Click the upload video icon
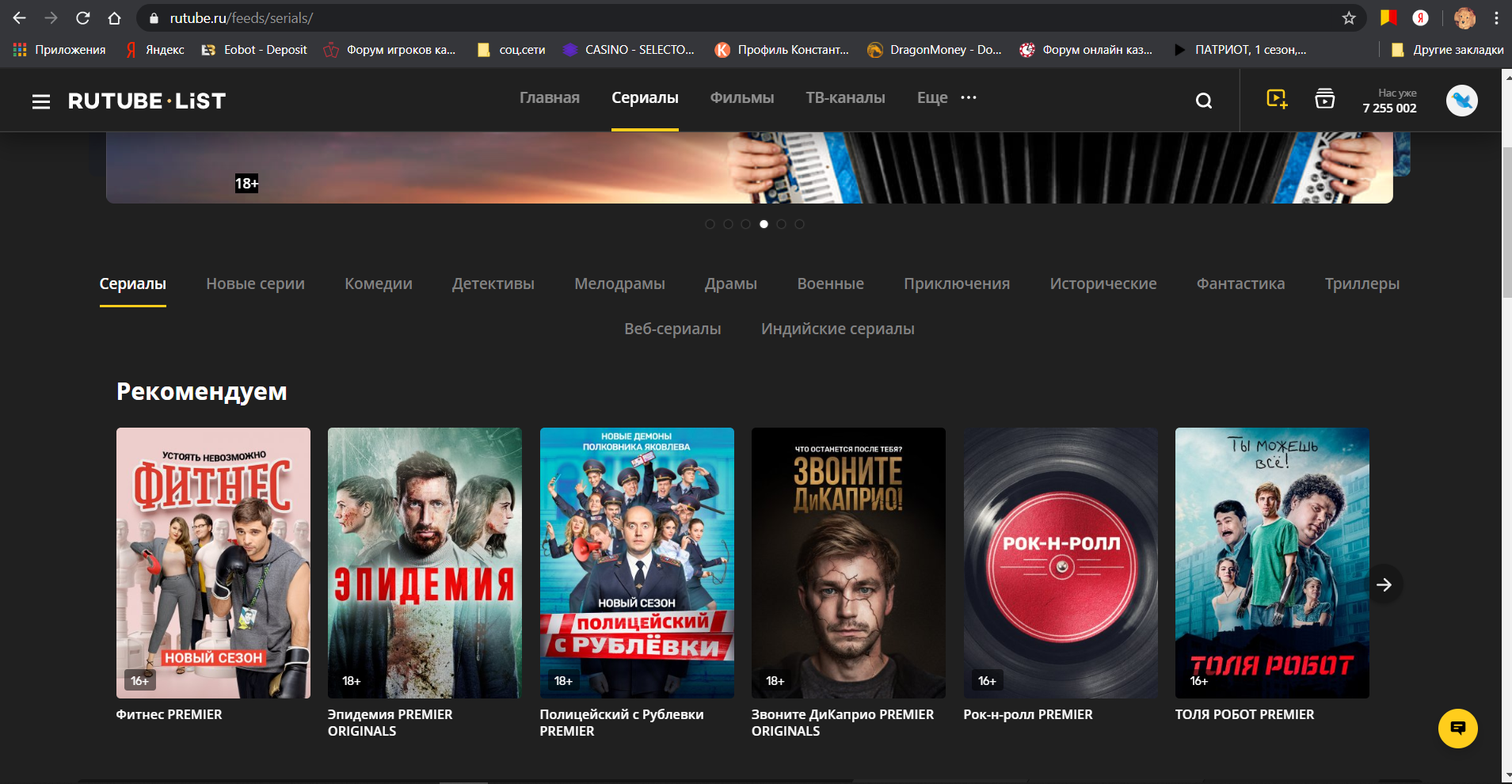Image resolution: width=1512 pixels, height=784 pixels. (1277, 99)
